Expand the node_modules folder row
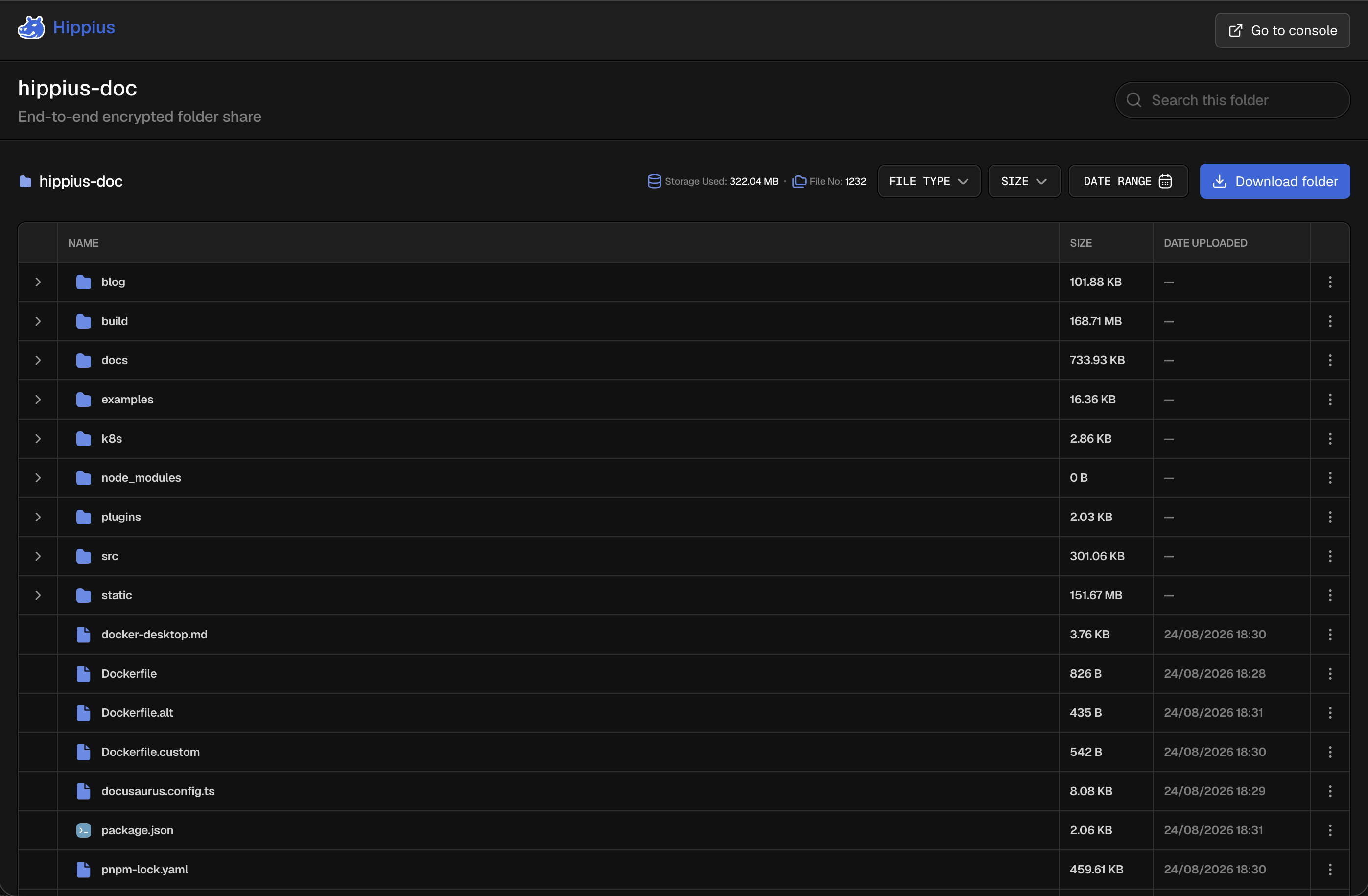1368x896 pixels. click(38, 477)
